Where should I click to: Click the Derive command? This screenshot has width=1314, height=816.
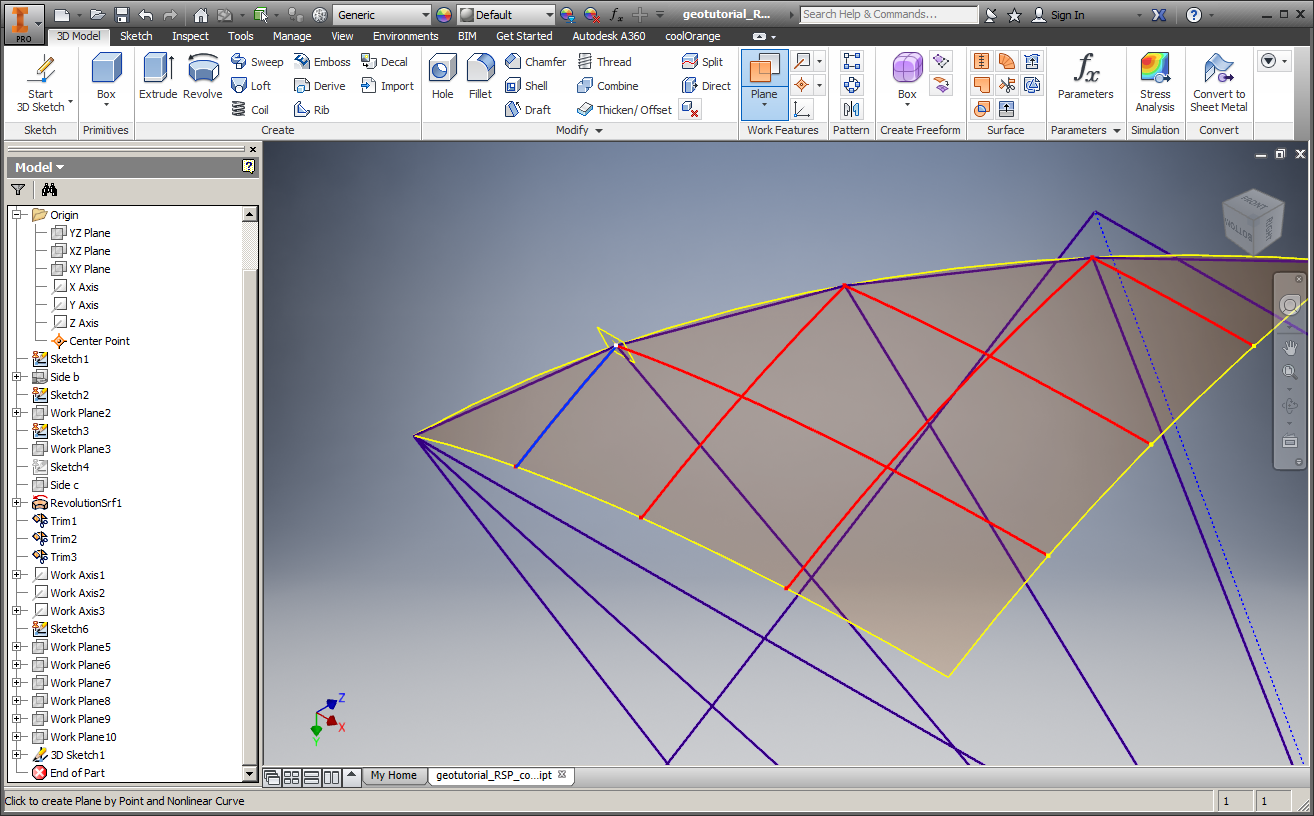(320, 86)
